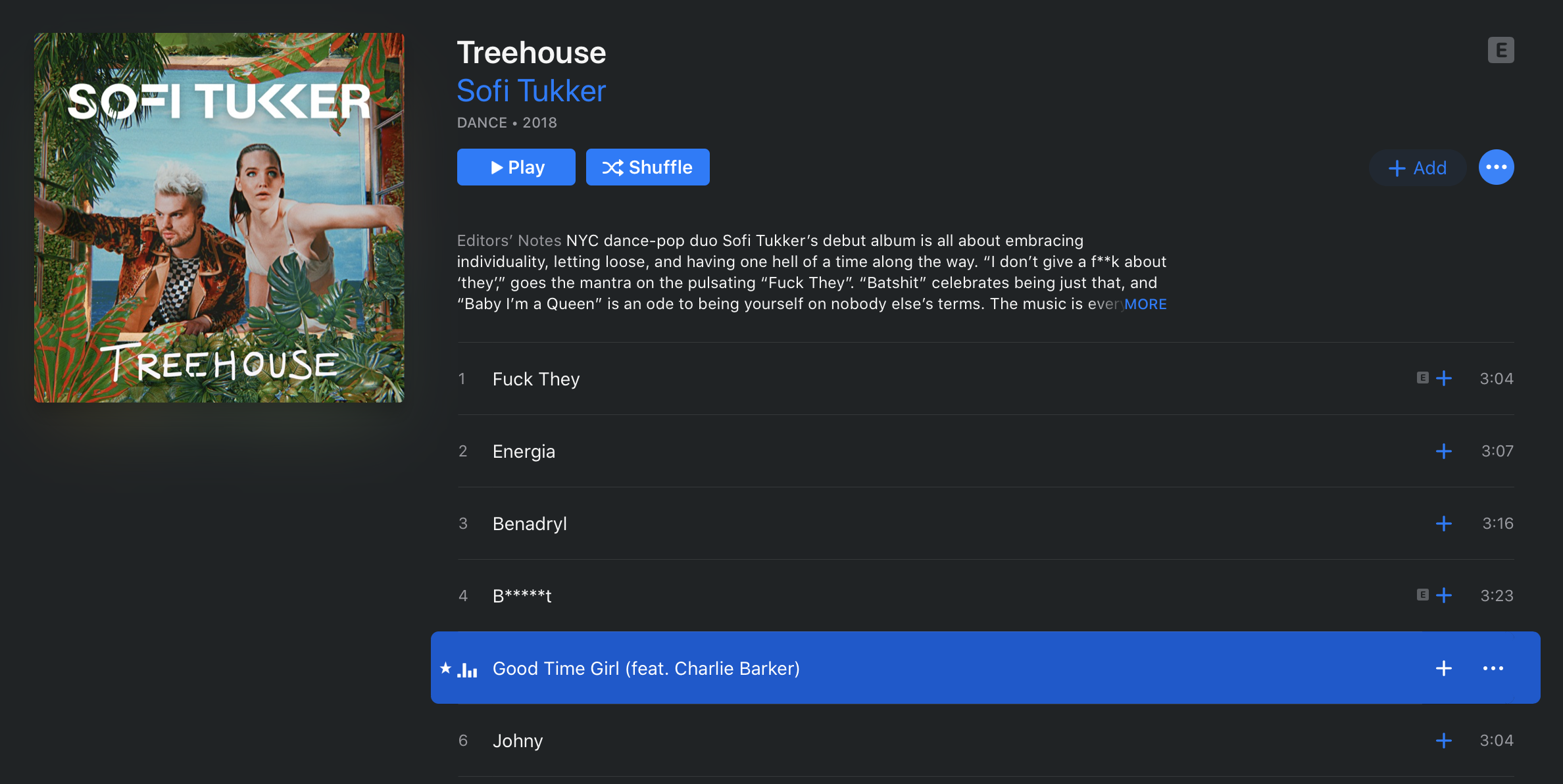Click the album explicit badge
1563x784 pixels.
tap(1501, 50)
